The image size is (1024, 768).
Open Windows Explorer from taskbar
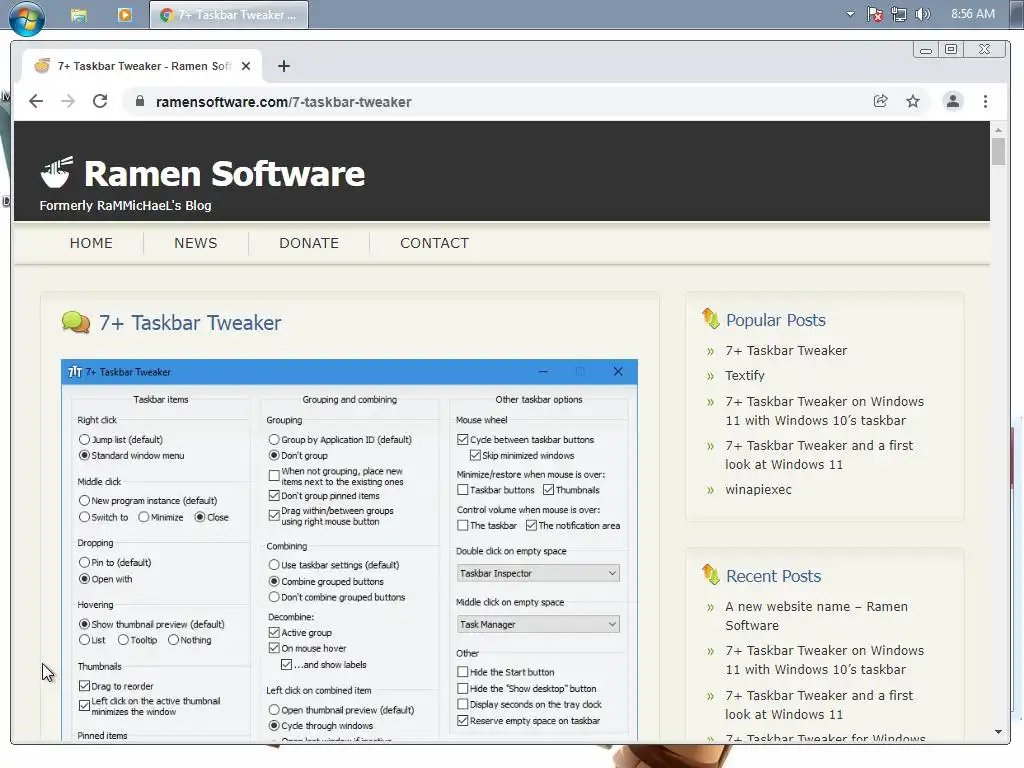79,15
